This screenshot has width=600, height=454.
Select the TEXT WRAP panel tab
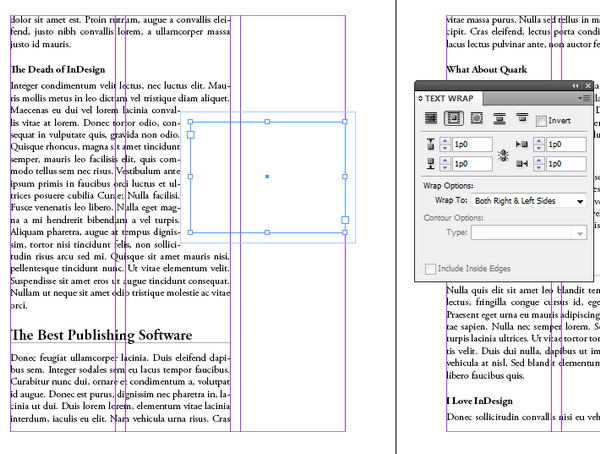(449, 98)
